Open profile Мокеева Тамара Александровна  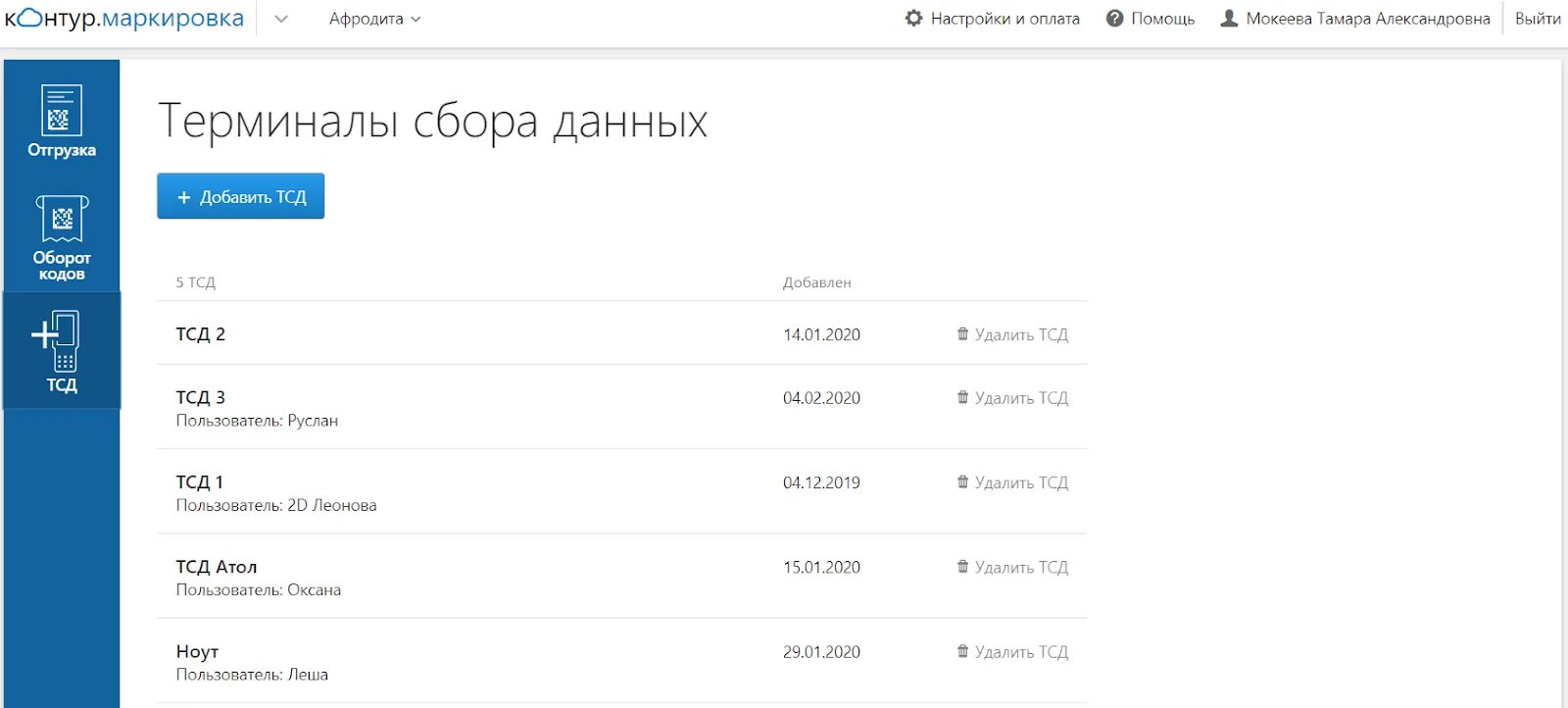[x=1355, y=19]
